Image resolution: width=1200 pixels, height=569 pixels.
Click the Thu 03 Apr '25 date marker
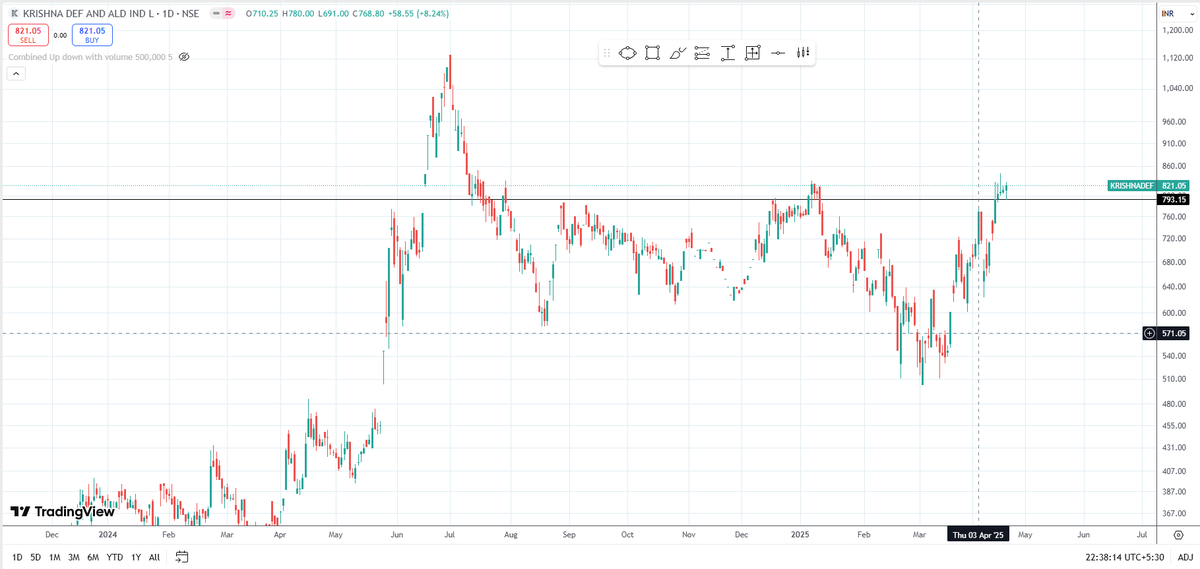(978, 535)
